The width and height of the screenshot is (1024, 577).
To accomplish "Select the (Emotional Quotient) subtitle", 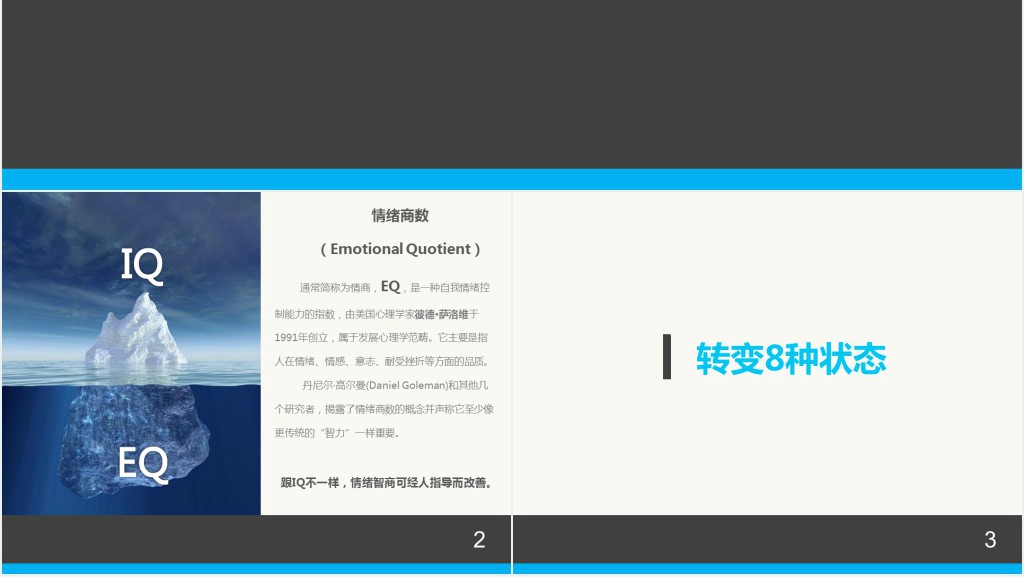I will tap(400, 249).
